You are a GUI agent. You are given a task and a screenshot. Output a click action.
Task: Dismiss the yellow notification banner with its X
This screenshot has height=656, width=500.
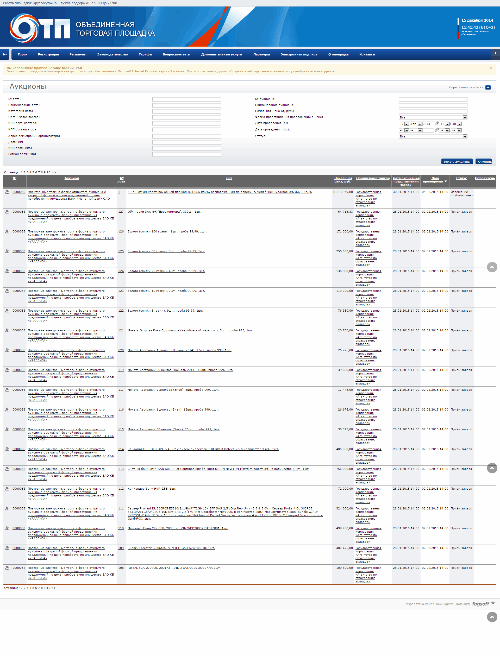pyautogui.click(x=491, y=68)
